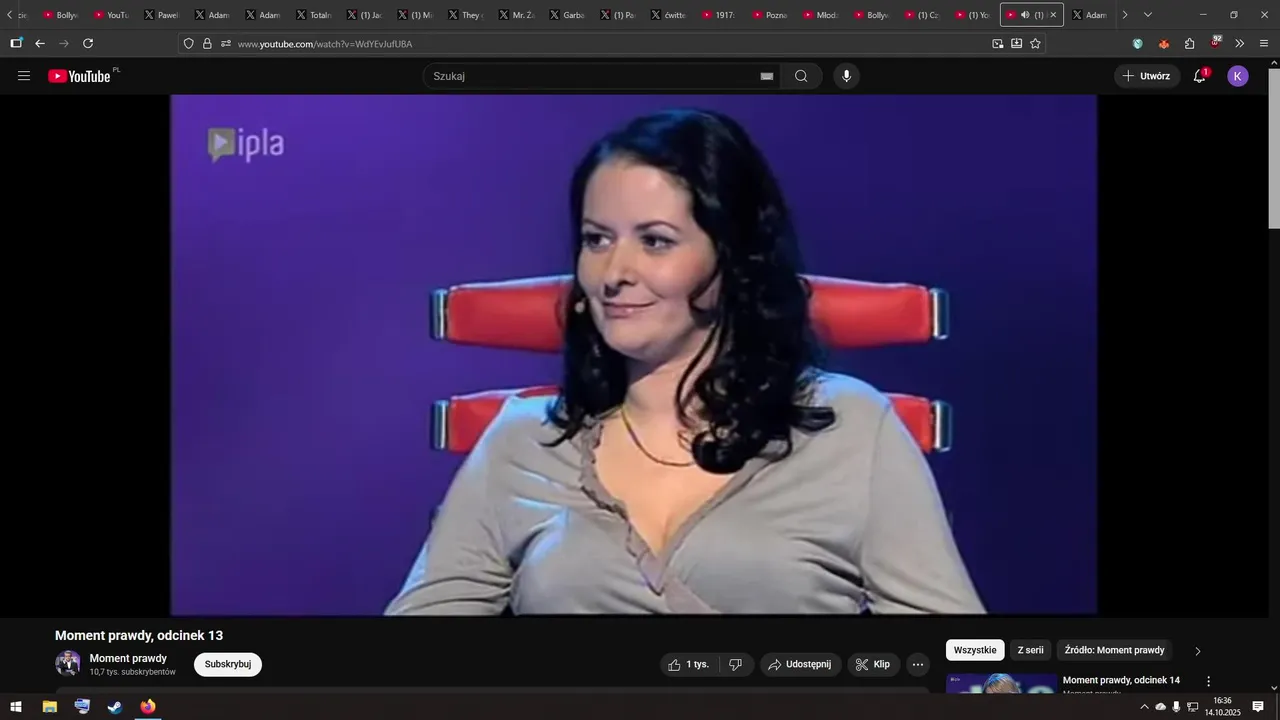
Task: List all tabs dropdown arrow
Action: click(1148, 15)
